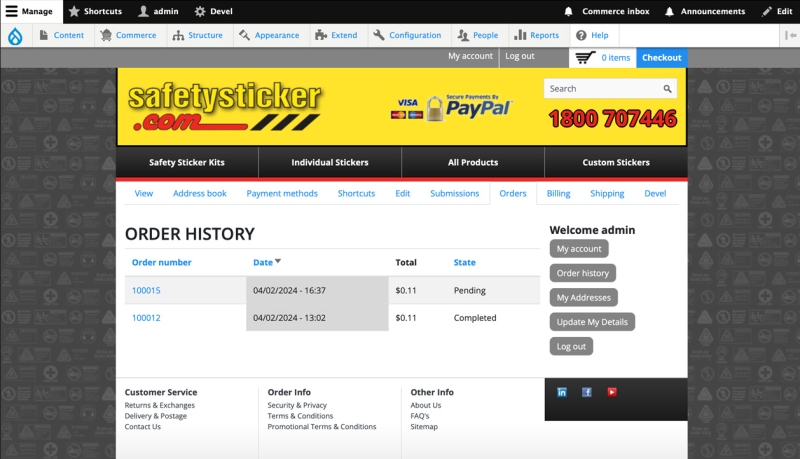Open LinkedIn social icon
This screenshot has height=459, width=800.
coord(562,392)
